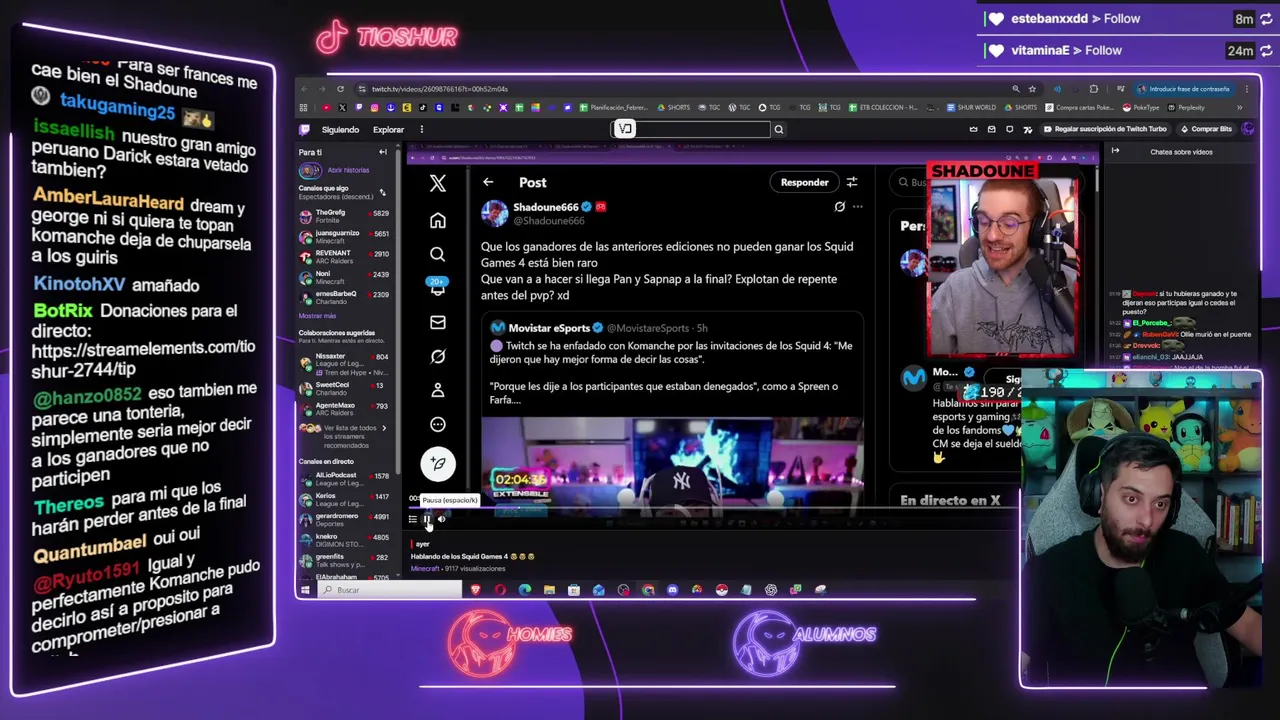Click the X logo in embedded post
1280x720 pixels.
[x=437, y=184]
